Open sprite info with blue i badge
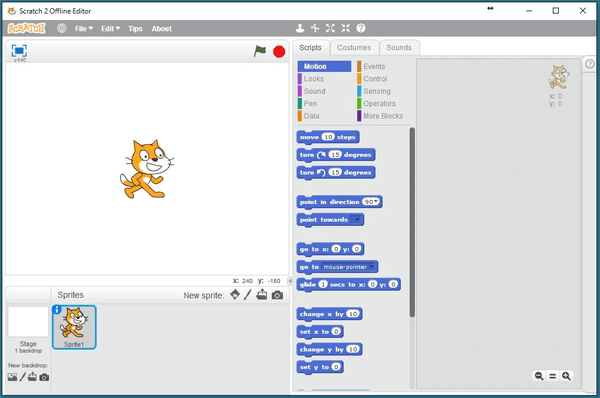Image resolution: width=600 pixels, height=398 pixels. pyautogui.click(x=57, y=309)
